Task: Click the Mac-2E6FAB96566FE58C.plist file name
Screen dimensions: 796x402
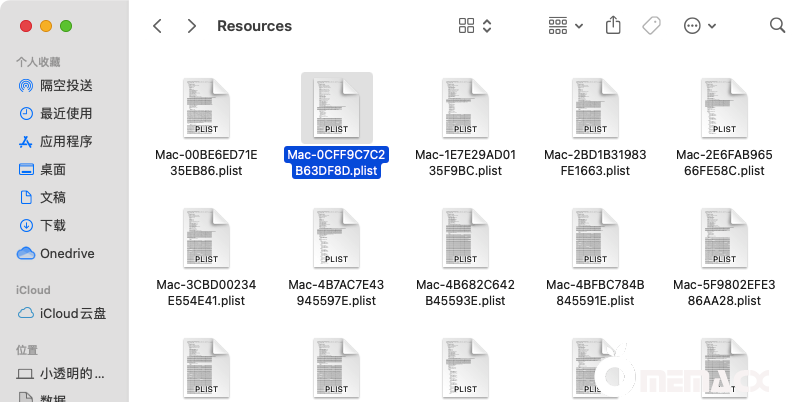Action: [724, 163]
